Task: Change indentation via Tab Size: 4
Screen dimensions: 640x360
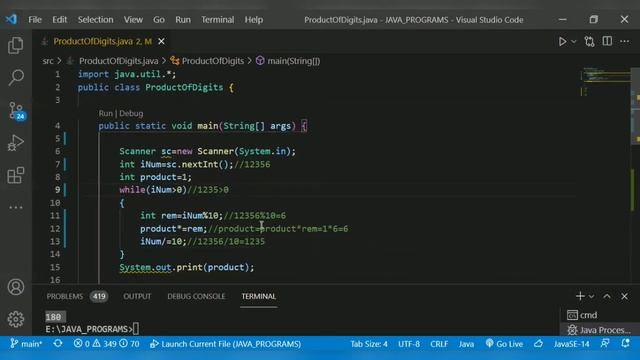Action: [369, 344]
